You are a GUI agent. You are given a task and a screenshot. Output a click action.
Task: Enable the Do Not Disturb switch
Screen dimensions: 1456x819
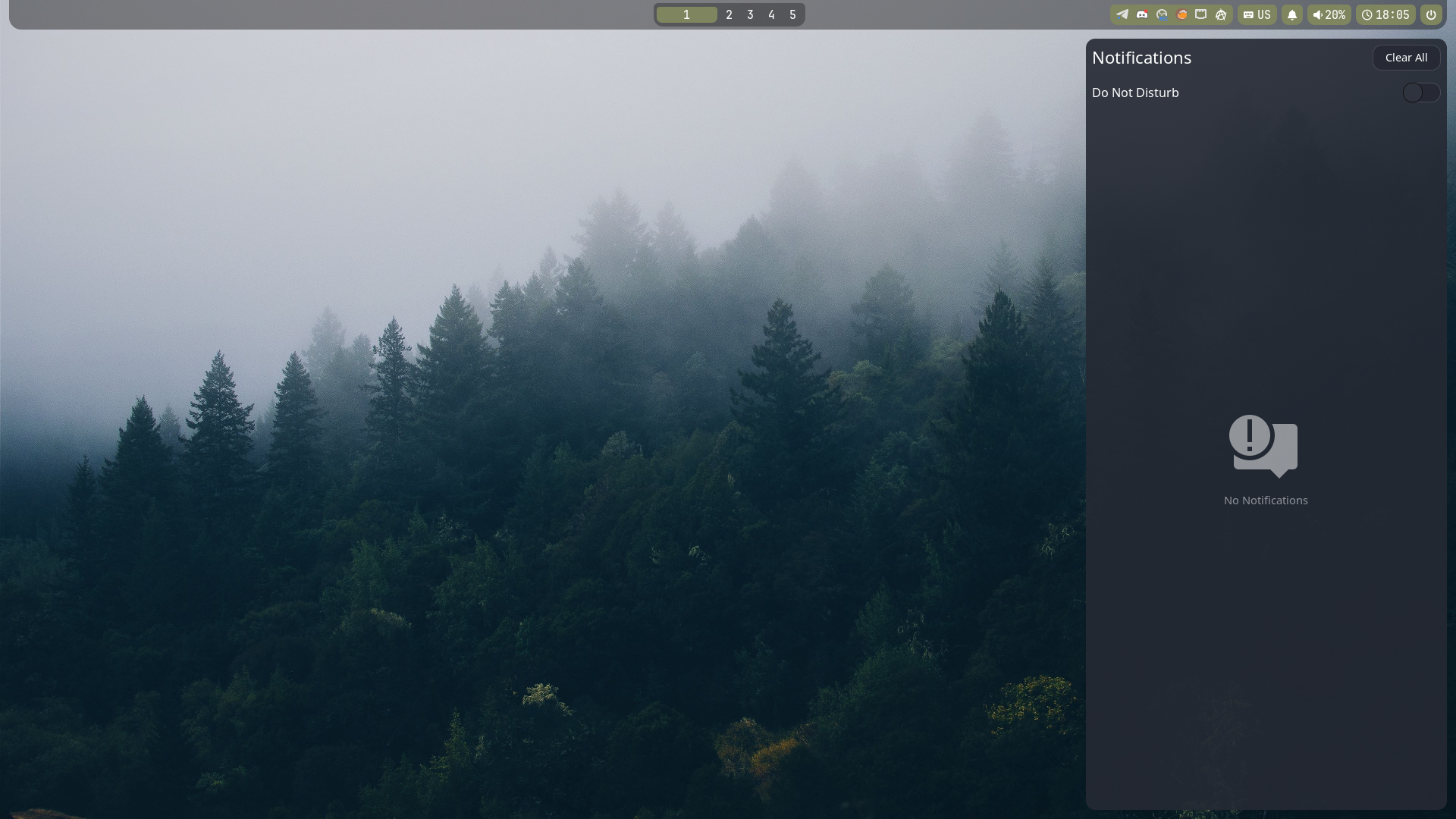click(x=1420, y=93)
